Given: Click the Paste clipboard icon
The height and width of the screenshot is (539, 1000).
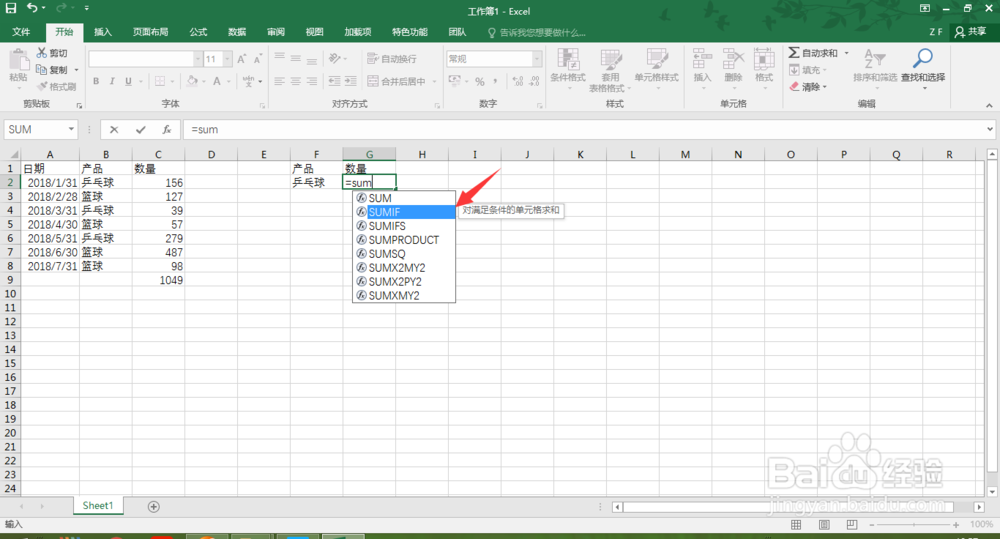Looking at the screenshot, I should tap(18, 61).
